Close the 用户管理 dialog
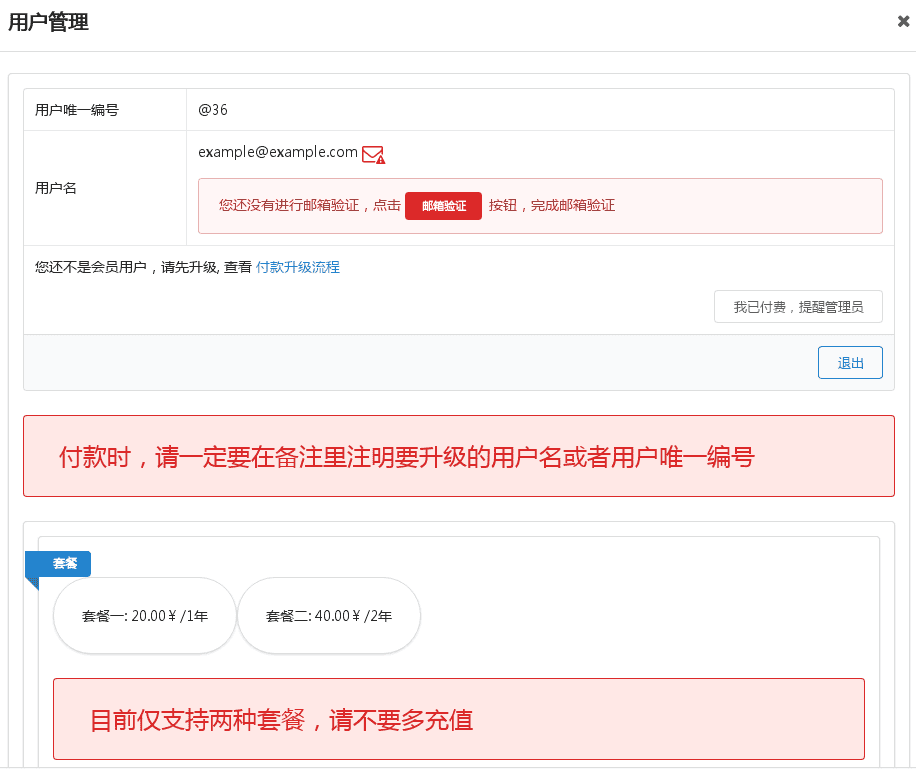This screenshot has height=769, width=916. (903, 22)
